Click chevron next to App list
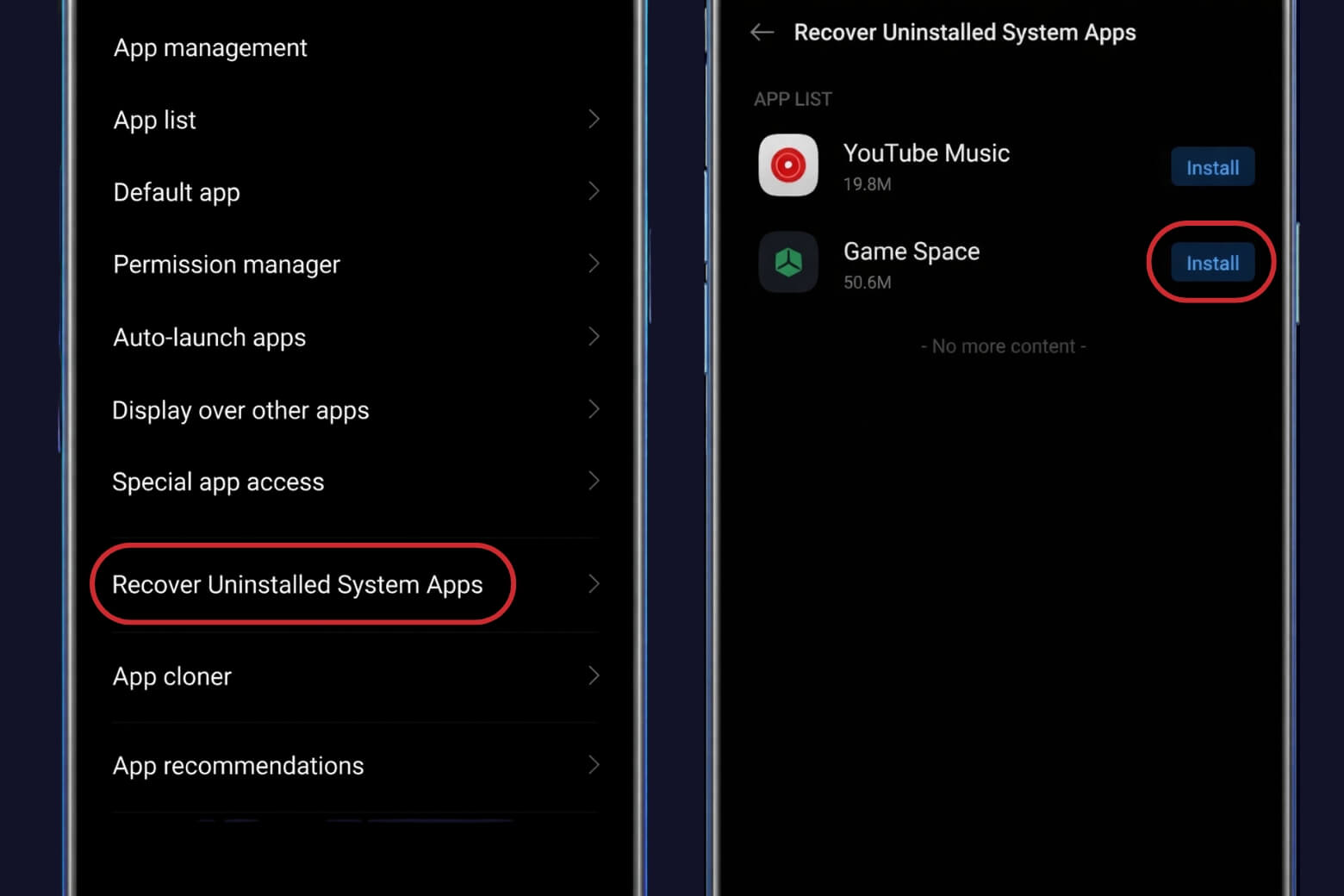The width and height of the screenshot is (1344, 896). point(594,119)
